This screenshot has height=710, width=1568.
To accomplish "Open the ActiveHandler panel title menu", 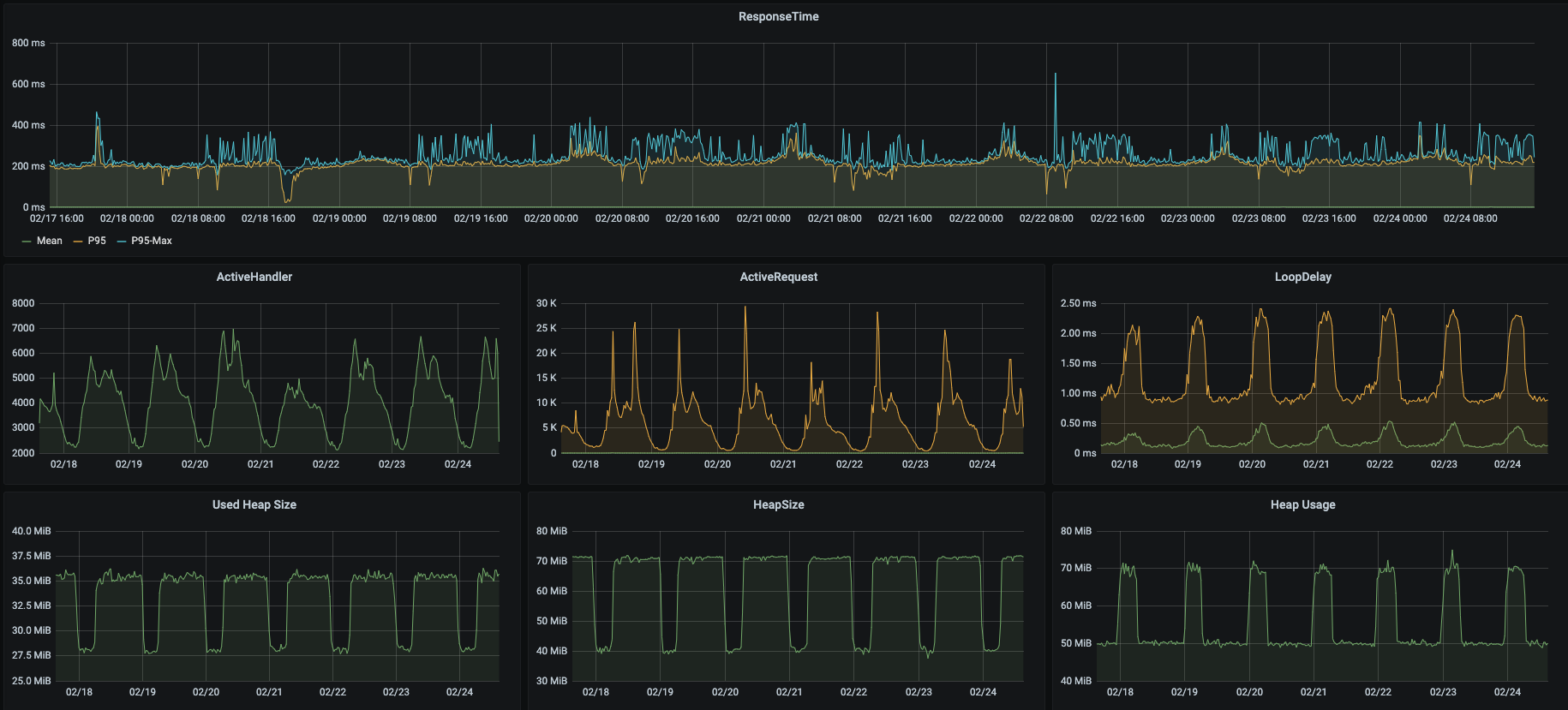I will 254,277.
